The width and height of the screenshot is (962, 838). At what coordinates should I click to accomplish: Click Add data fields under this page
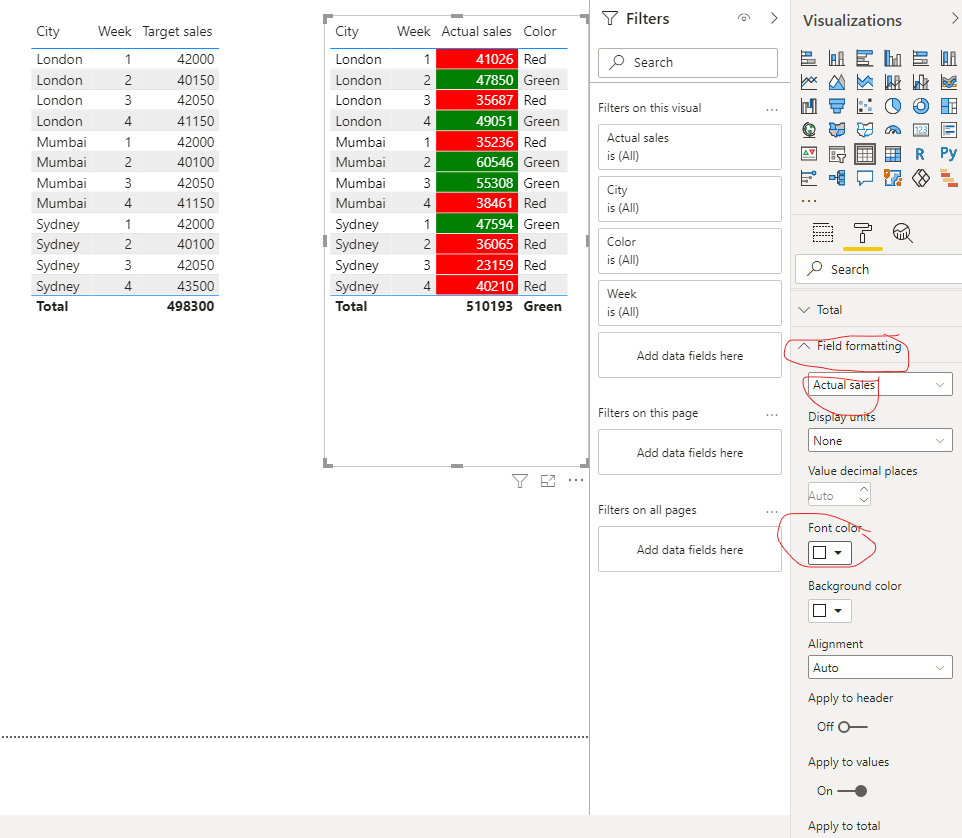click(x=690, y=452)
